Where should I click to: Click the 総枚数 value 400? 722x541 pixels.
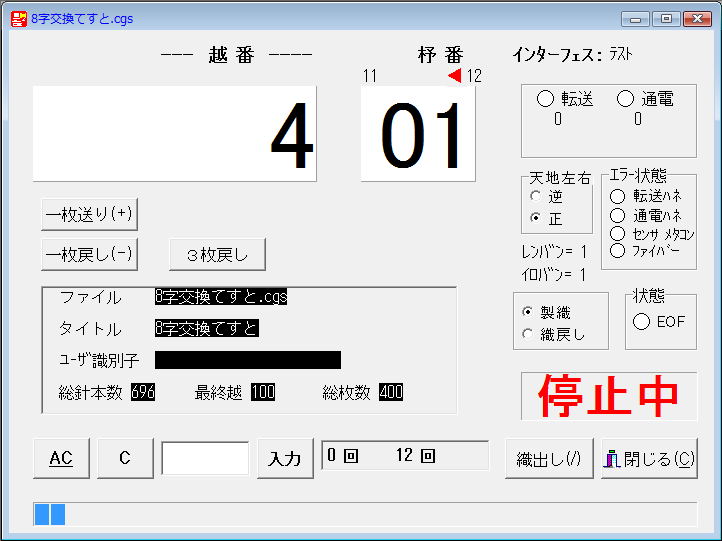(391, 392)
